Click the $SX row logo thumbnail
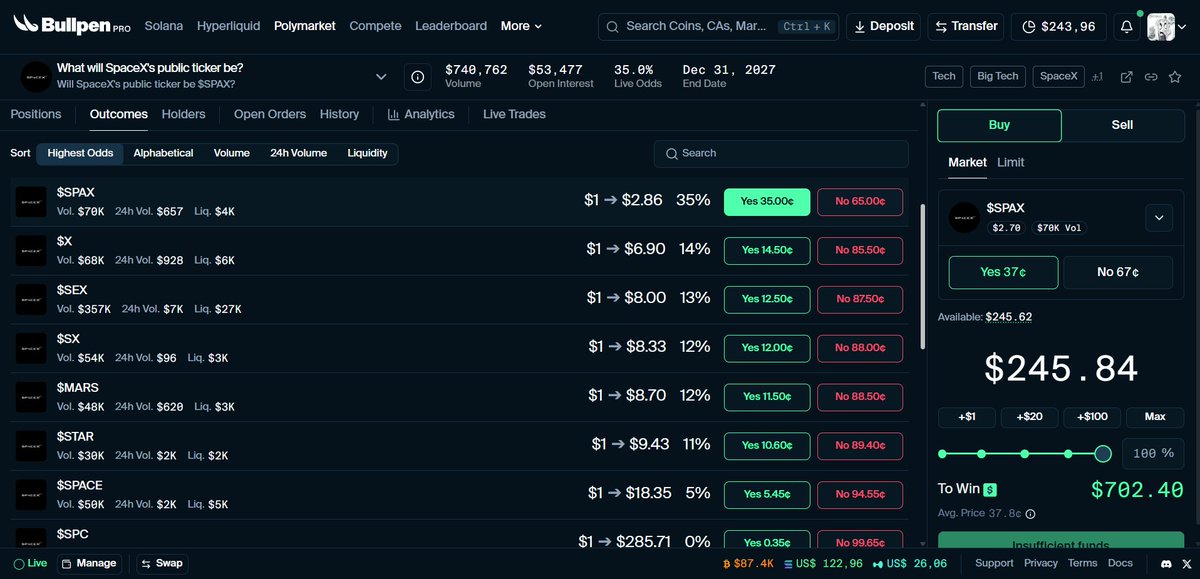Viewport: 1200px width, 579px height. tap(31, 349)
